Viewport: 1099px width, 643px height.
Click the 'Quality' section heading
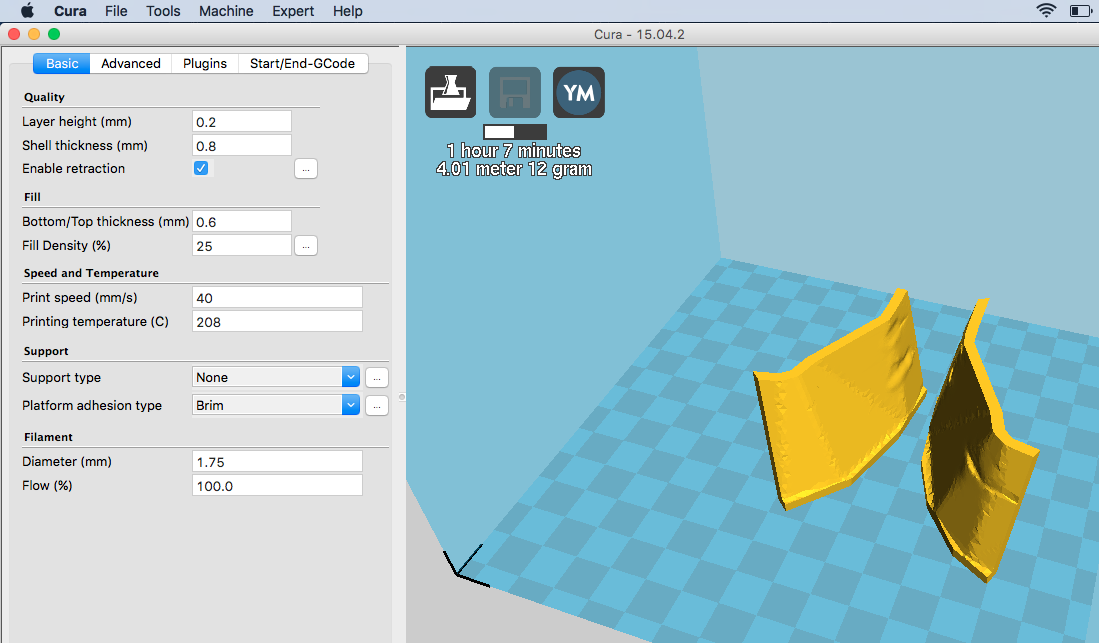pyautogui.click(x=44, y=97)
